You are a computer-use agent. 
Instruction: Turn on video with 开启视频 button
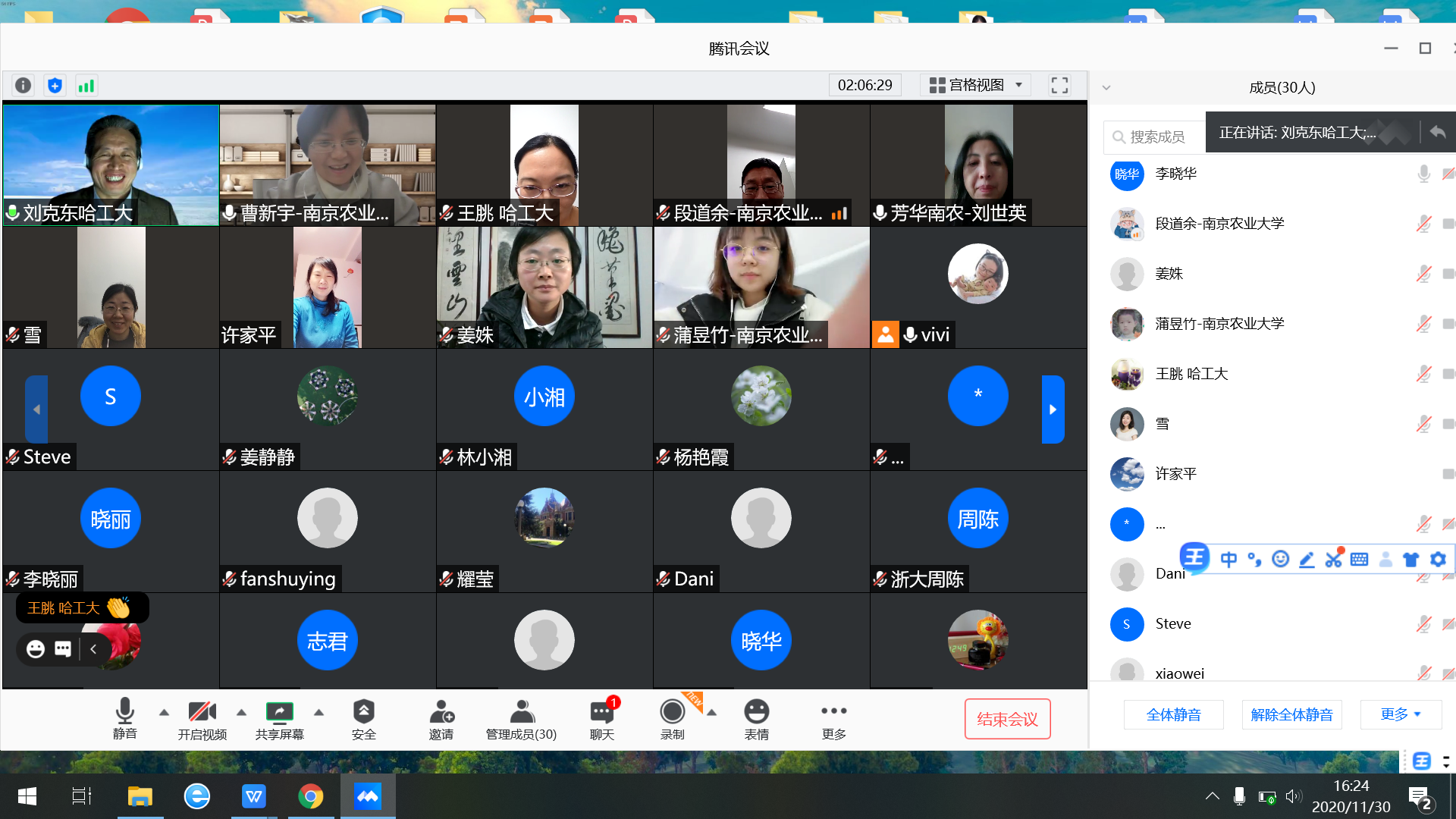(202, 719)
